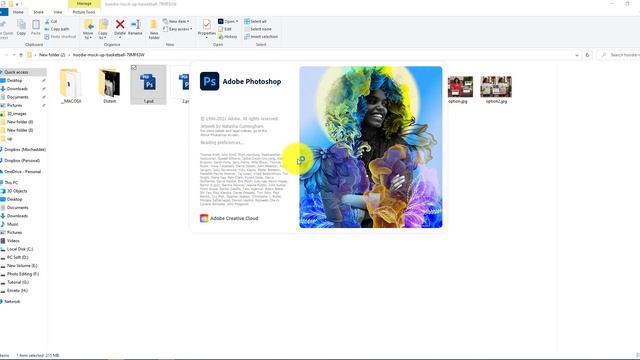Screen dimensions: 640x360
Task: Click the Edit button in the Open group
Action: pyautogui.click(x=225, y=29)
